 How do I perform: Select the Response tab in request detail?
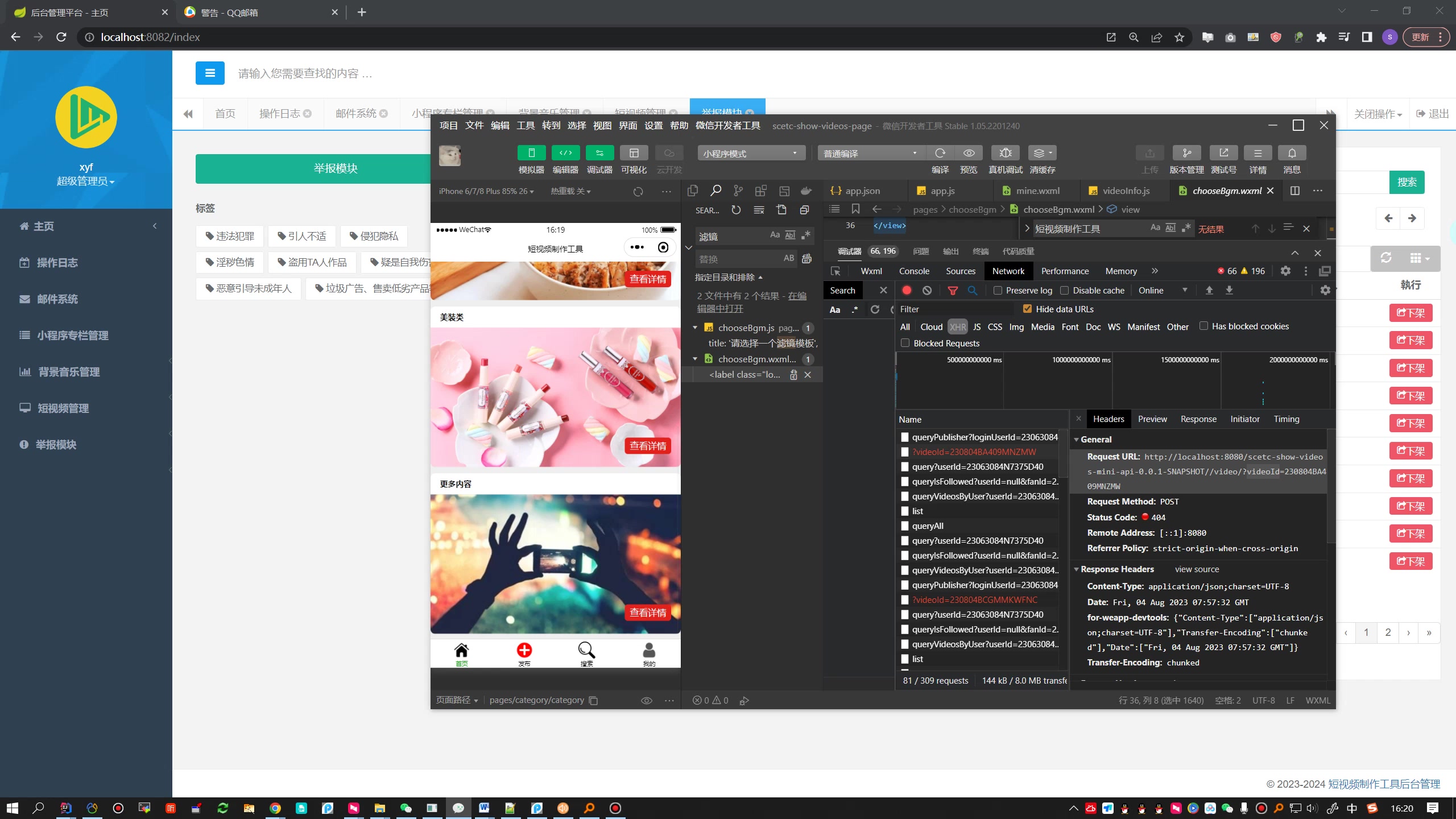1198,419
